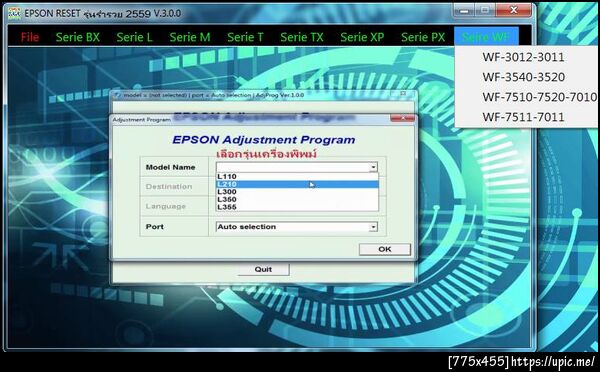Screen dimensions: 600x372
Task: Click the highlighted Serie WF menu
Action: click(486, 37)
